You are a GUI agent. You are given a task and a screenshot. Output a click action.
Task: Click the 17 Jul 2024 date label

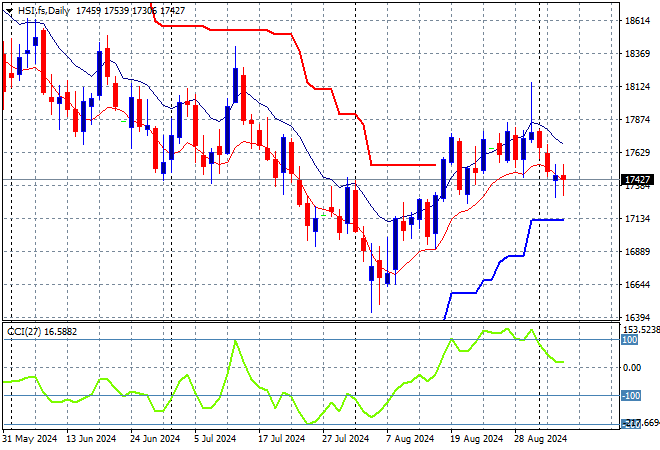[x=281, y=439]
